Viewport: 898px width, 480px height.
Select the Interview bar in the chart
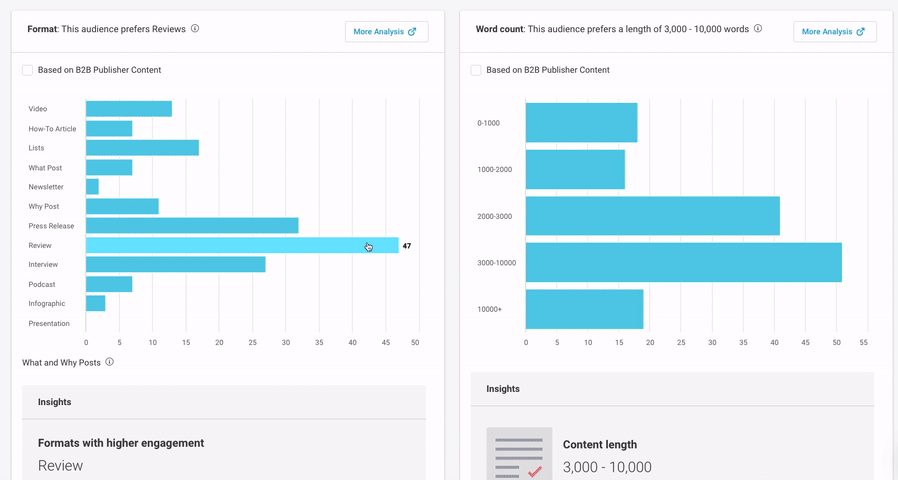pyautogui.click(x=175, y=264)
